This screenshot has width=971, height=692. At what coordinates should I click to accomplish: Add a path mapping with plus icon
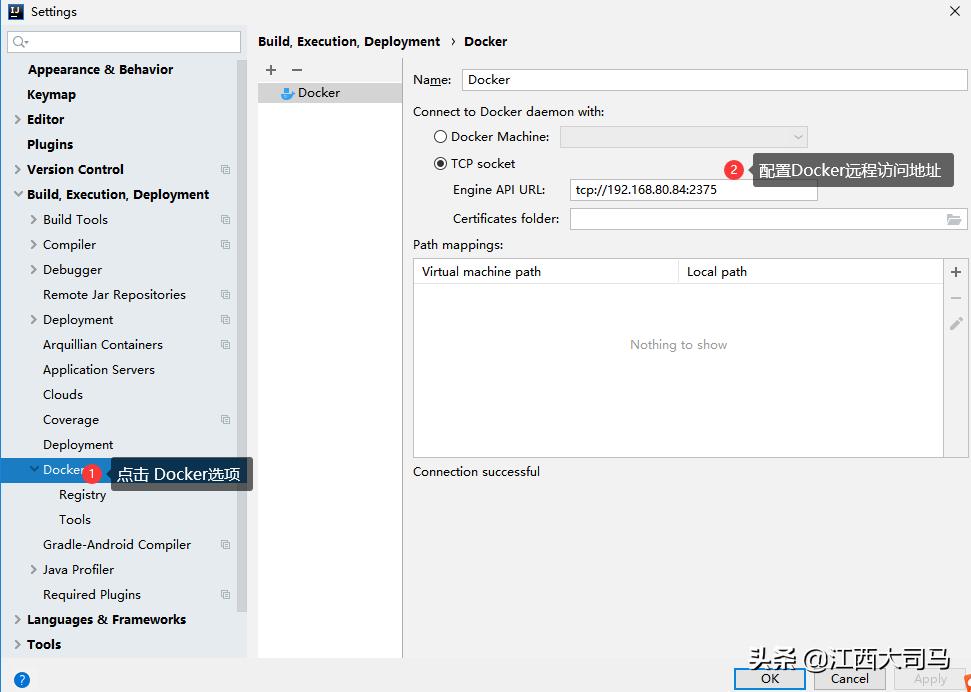click(x=956, y=272)
